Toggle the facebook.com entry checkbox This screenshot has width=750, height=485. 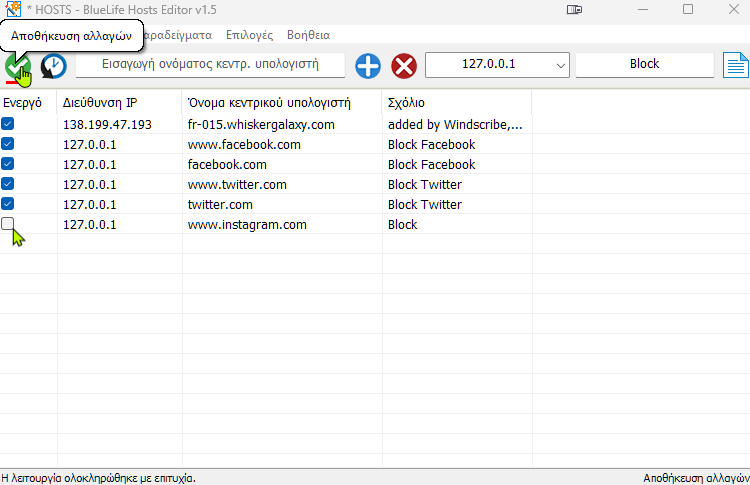coord(8,164)
